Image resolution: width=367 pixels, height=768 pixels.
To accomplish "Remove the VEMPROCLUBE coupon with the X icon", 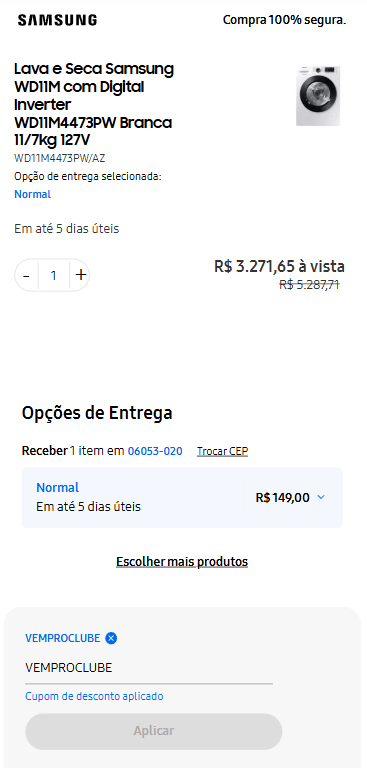I will pos(111,638).
